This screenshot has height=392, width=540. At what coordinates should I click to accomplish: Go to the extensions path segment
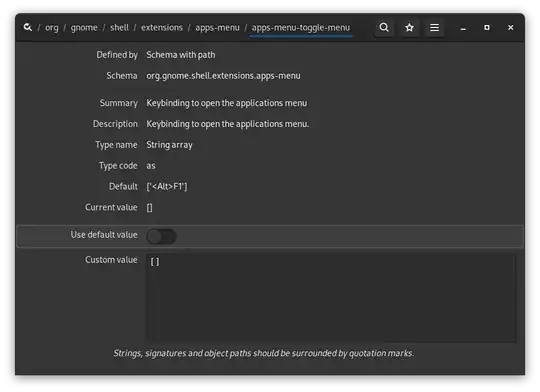(162, 28)
